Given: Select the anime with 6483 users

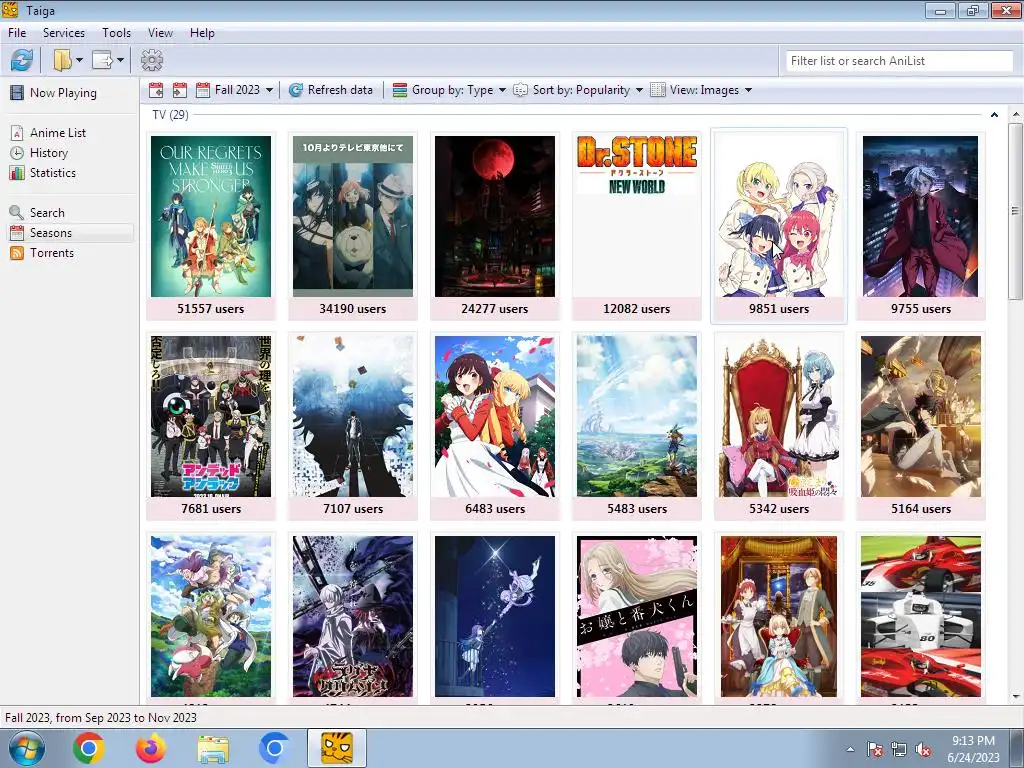Looking at the screenshot, I should click(x=495, y=426).
